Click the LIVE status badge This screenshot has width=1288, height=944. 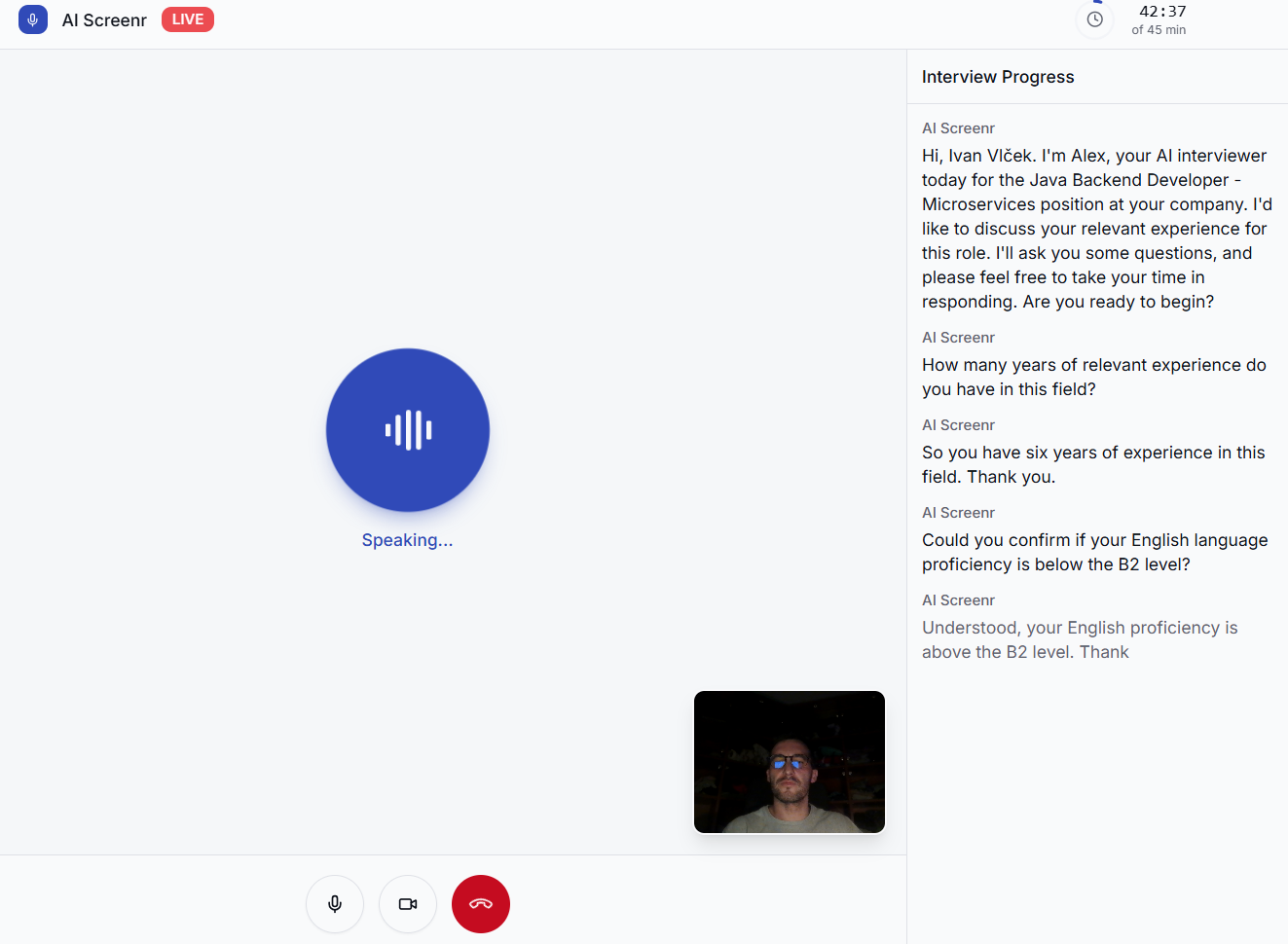[187, 18]
